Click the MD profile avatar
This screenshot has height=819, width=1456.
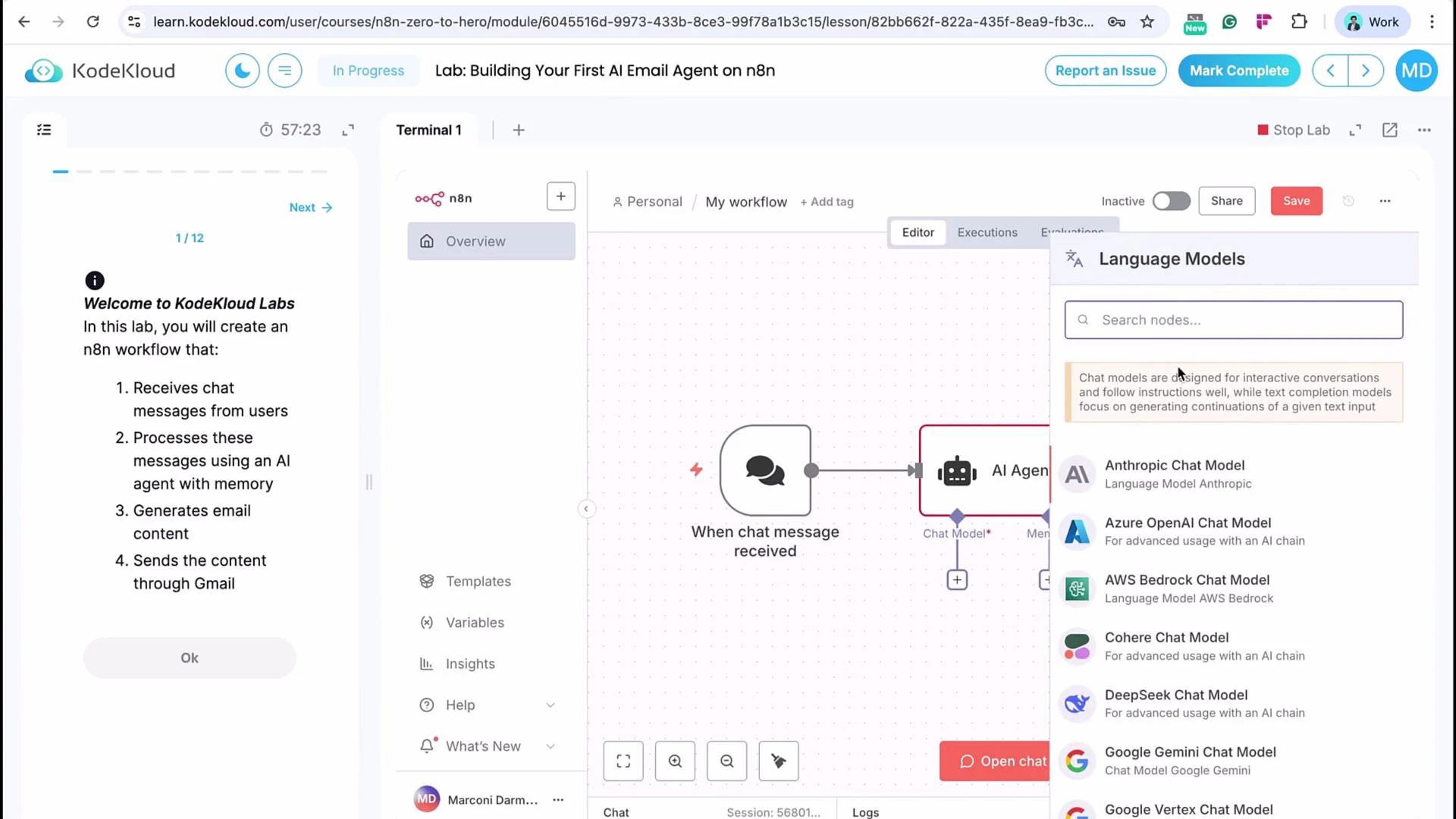click(x=1417, y=71)
